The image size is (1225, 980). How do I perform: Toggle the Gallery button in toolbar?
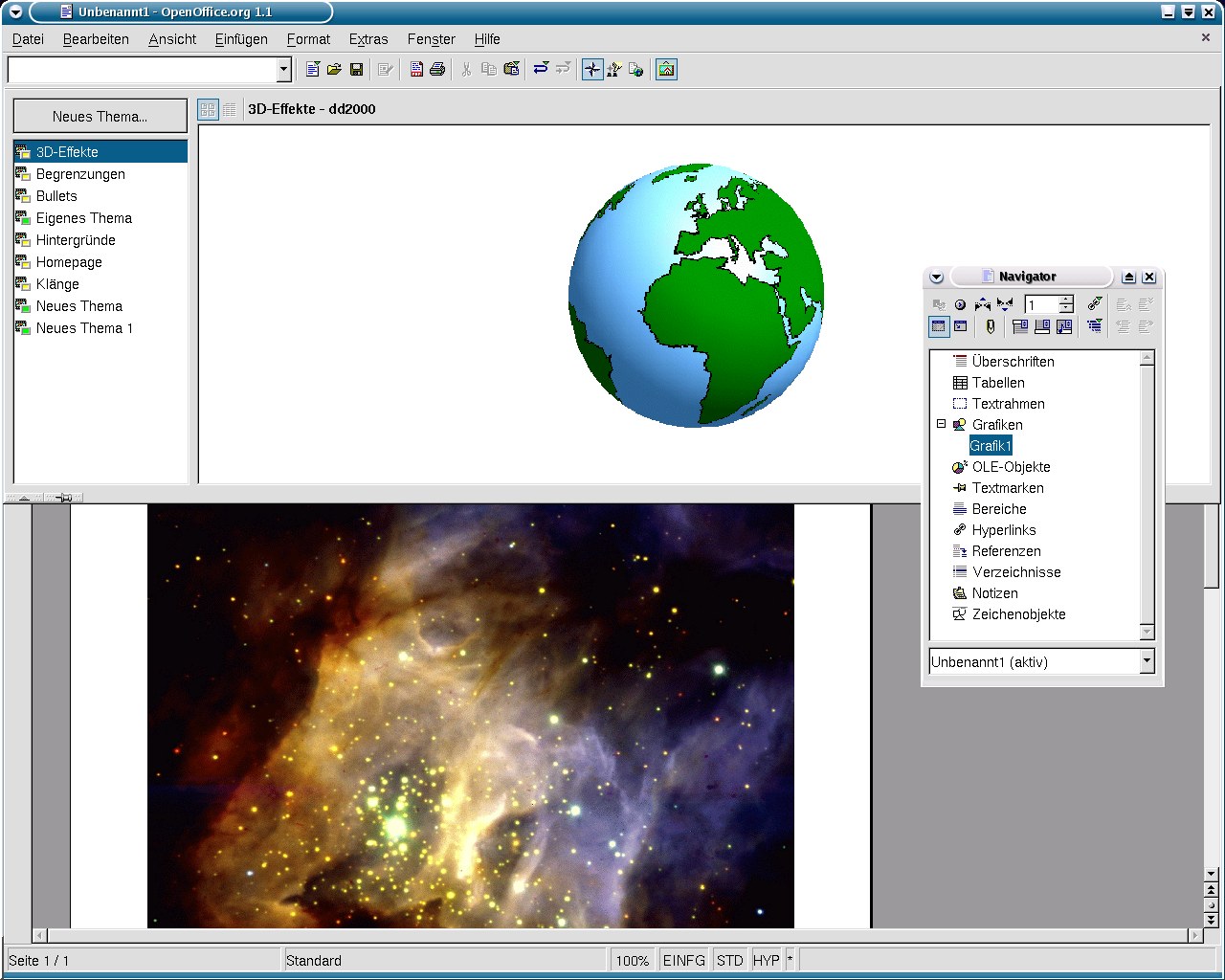pyautogui.click(x=666, y=69)
